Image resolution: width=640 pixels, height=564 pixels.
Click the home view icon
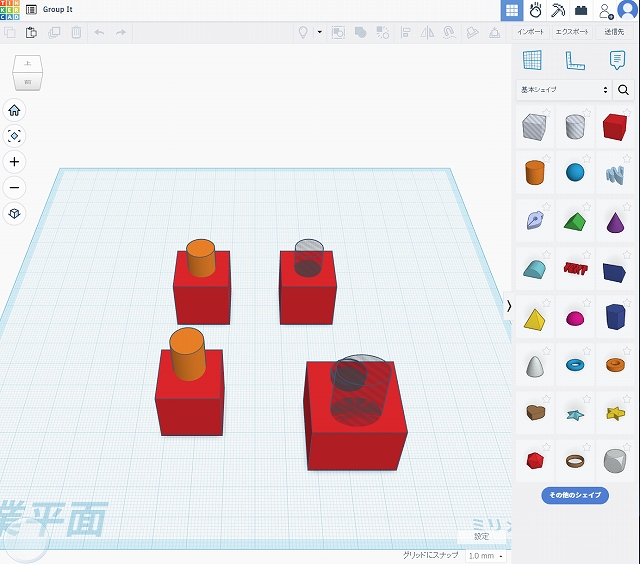[14, 110]
